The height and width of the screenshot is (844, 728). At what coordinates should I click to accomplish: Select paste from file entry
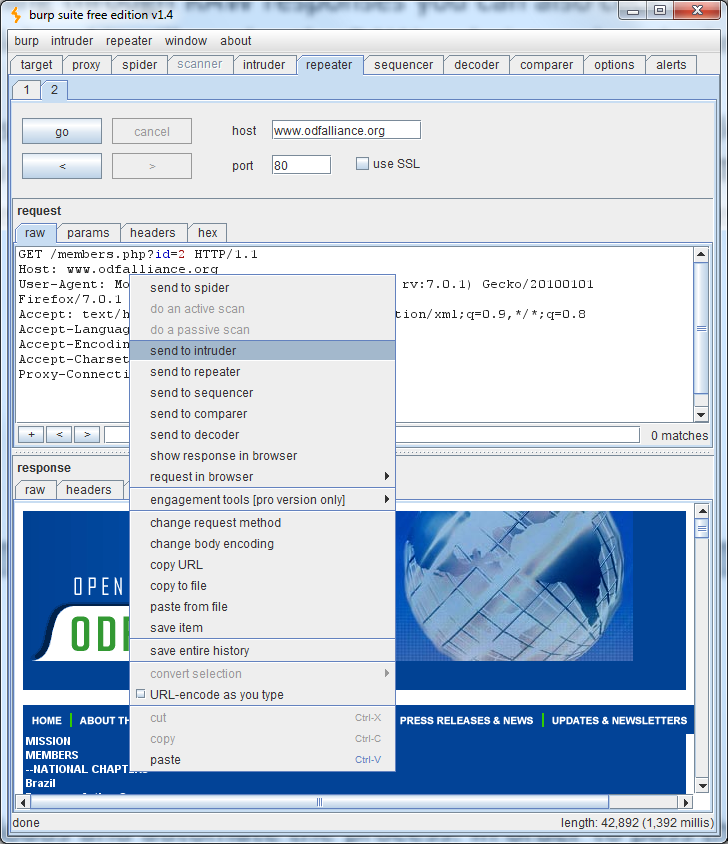coord(263,607)
